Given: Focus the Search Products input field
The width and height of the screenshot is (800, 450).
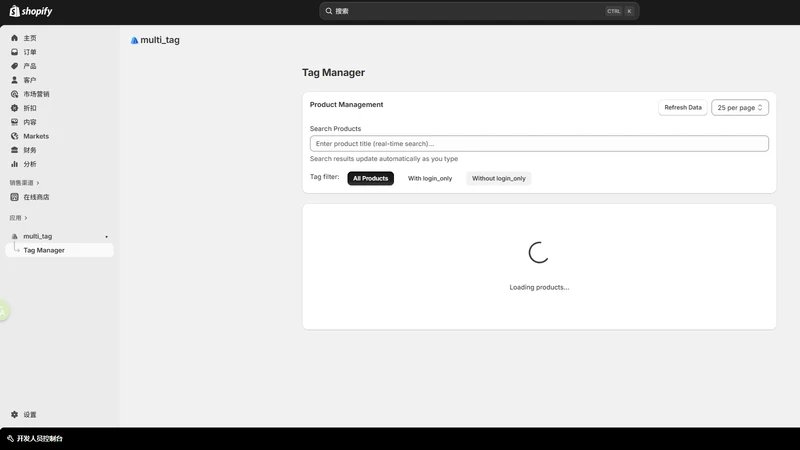Looking at the screenshot, I should (x=539, y=143).
